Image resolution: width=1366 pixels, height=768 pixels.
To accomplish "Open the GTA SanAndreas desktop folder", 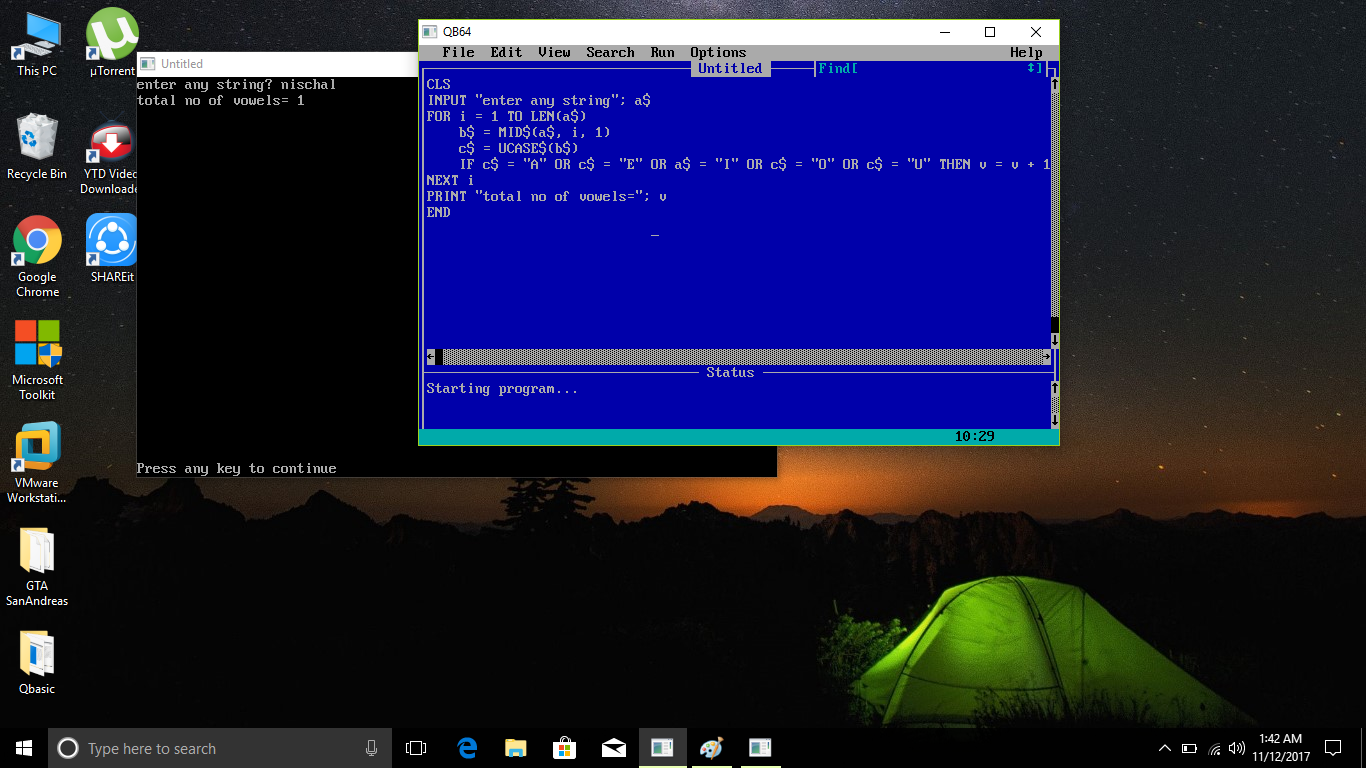I will (x=36, y=560).
